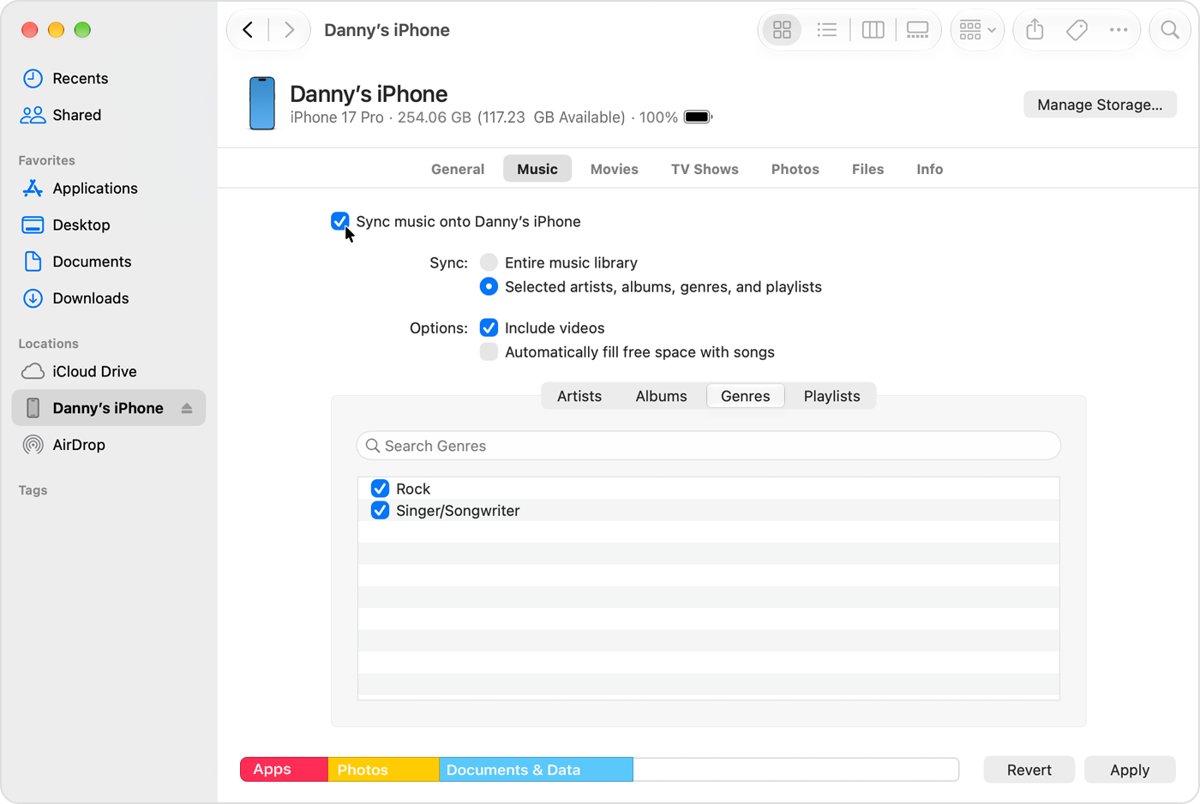Open the Movies tab
1200x804 pixels.
click(x=614, y=169)
